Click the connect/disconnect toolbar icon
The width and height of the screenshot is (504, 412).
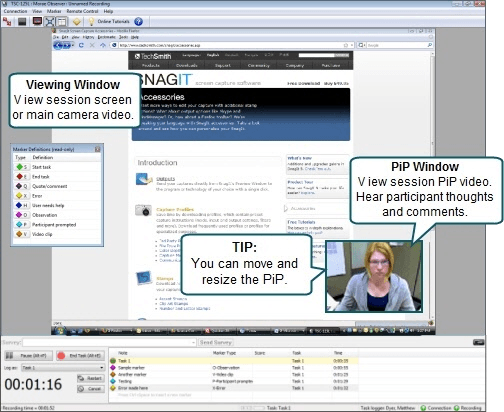pos(7,22)
